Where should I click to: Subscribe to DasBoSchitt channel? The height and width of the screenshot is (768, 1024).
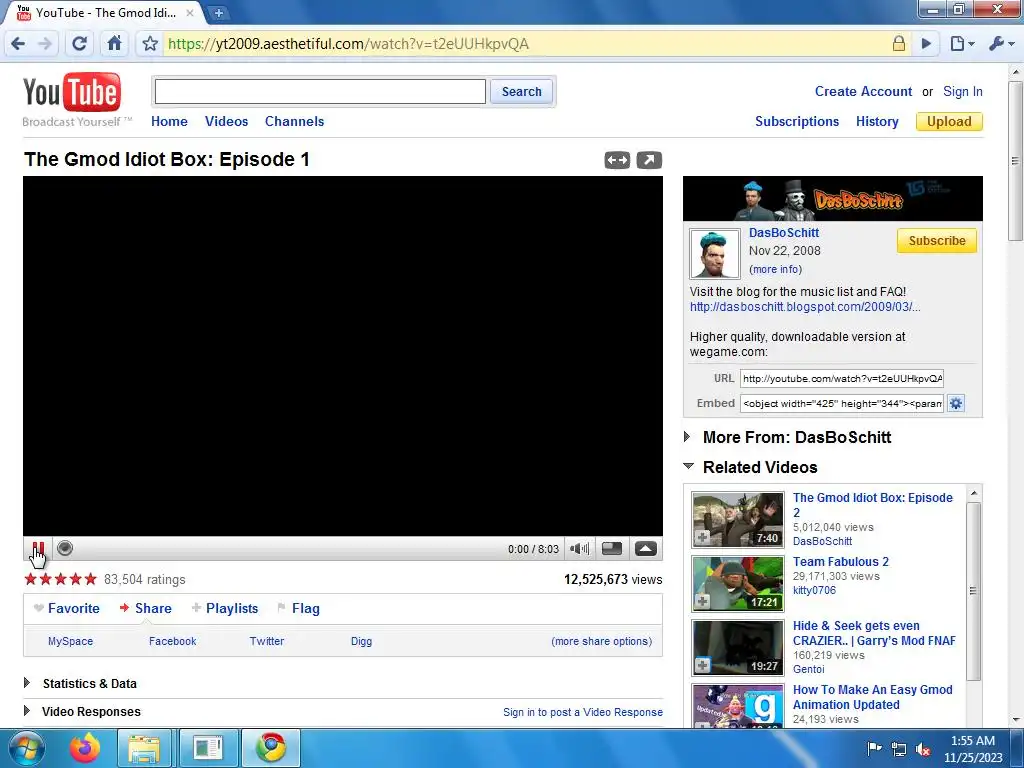936,240
